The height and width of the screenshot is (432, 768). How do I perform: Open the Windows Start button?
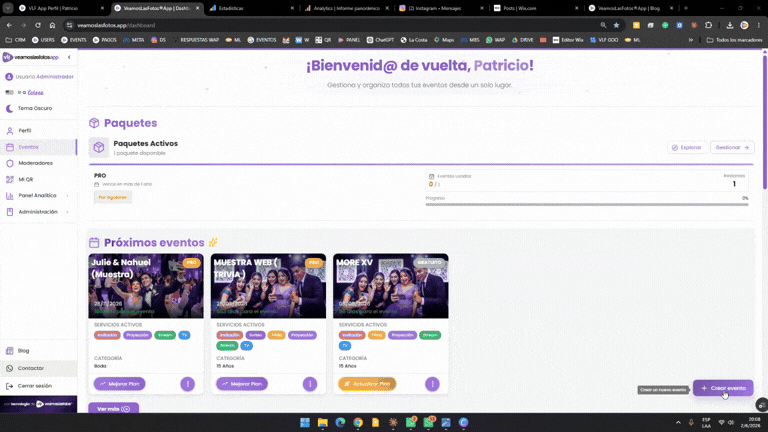pos(305,422)
